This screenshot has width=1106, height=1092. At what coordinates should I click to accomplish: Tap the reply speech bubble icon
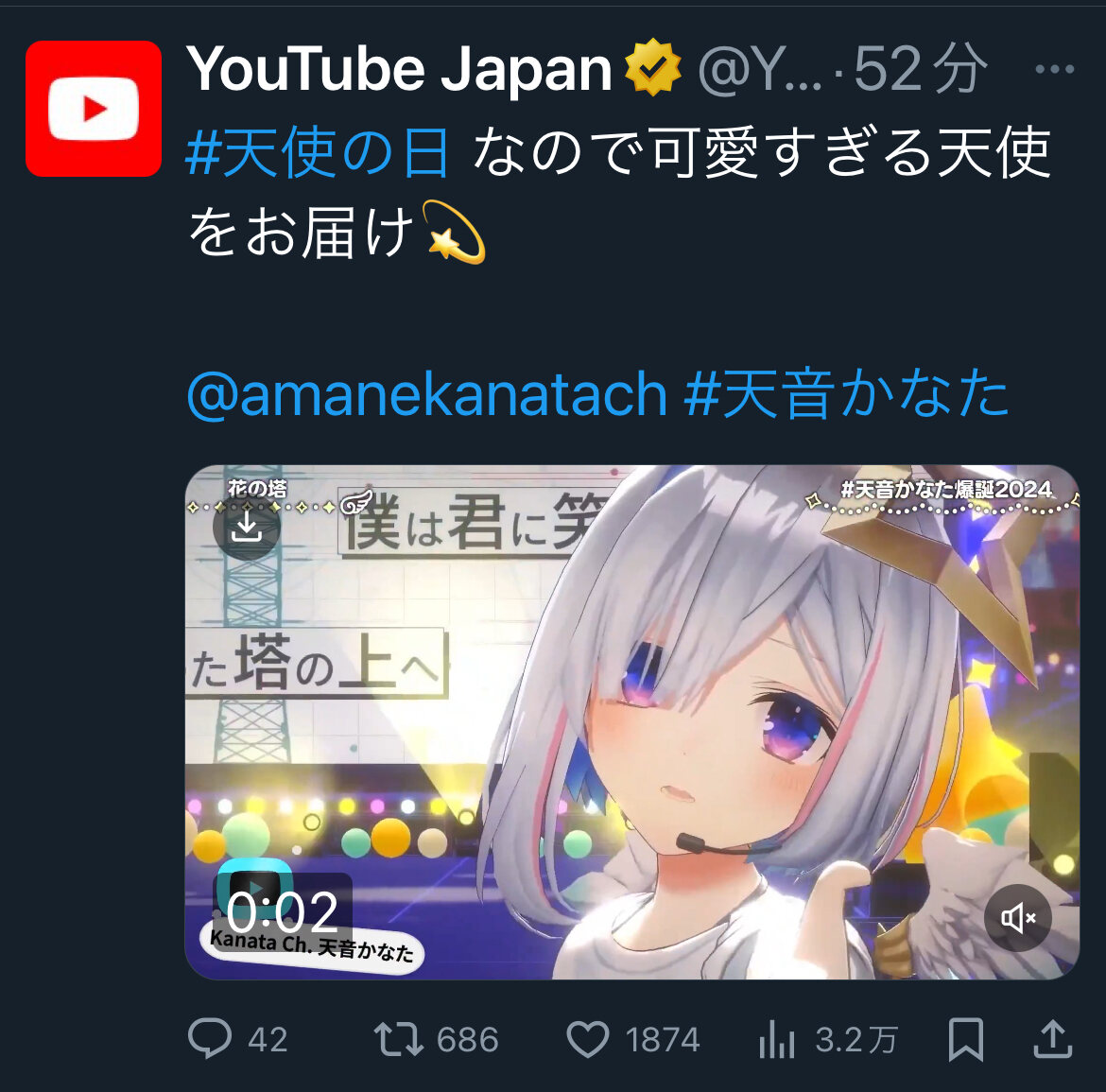pos(210,1038)
